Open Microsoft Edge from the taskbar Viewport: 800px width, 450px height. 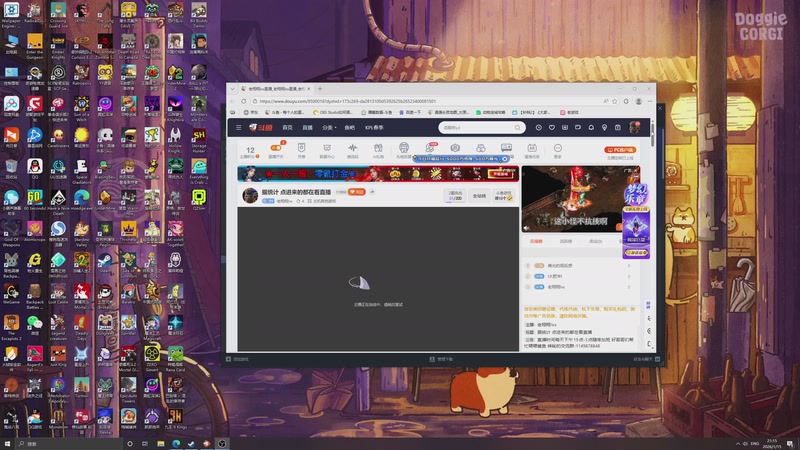click(x=176, y=444)
